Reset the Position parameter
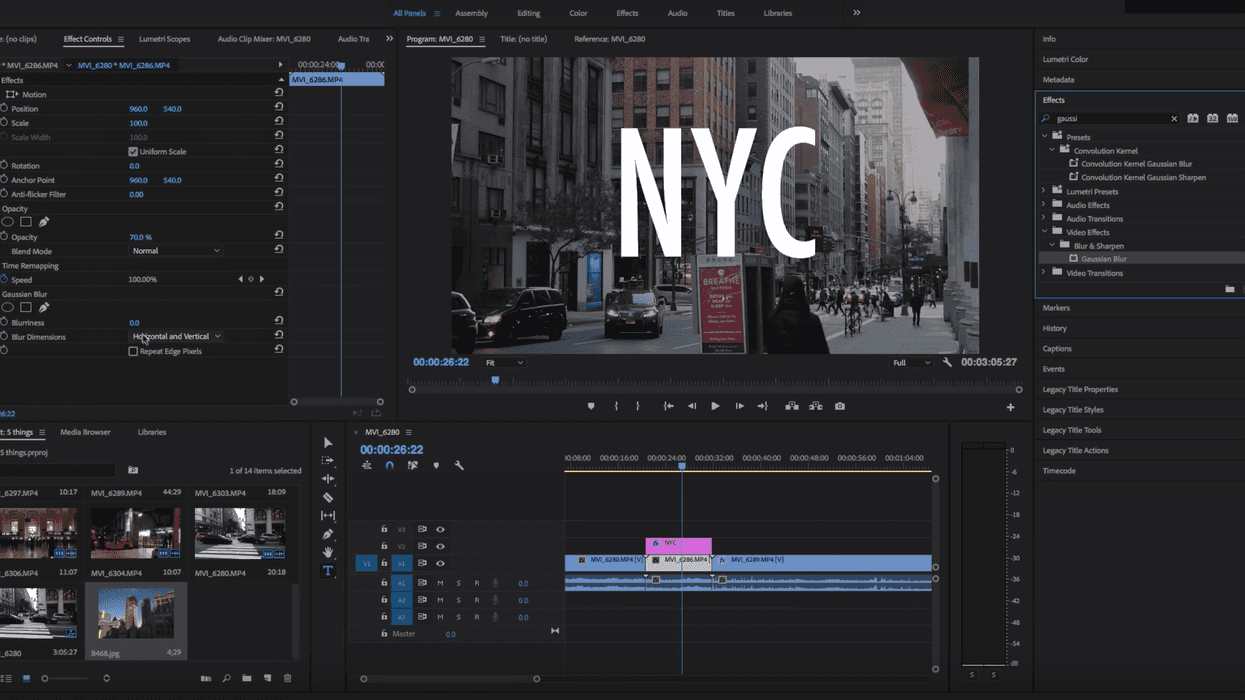Image resolution: width=1245 pixels, height=700 pixels. coord(279,108)
